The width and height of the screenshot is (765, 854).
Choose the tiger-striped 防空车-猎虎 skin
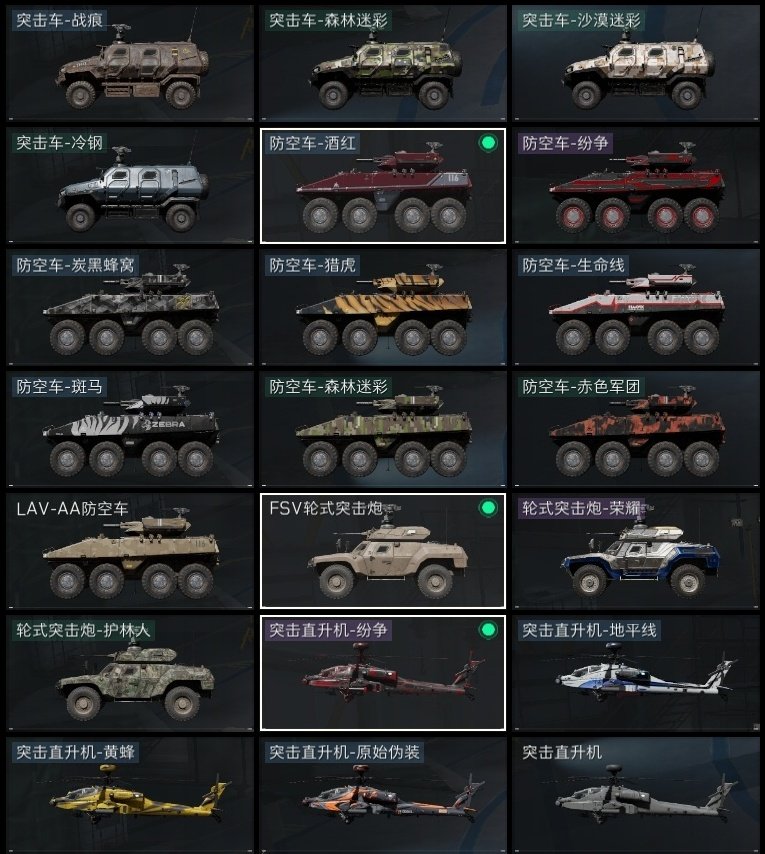[x=383, y=308]
